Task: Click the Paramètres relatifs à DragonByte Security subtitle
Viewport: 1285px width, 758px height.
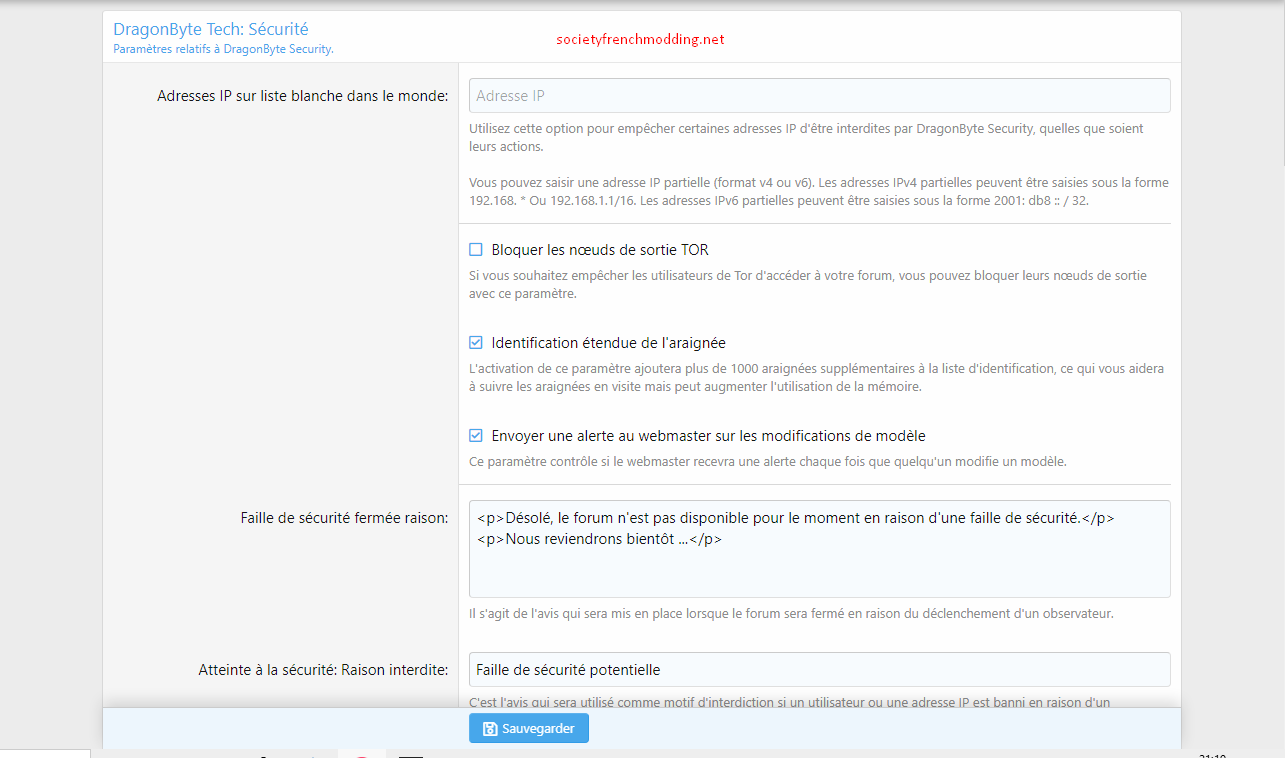Action: (223, 48)
